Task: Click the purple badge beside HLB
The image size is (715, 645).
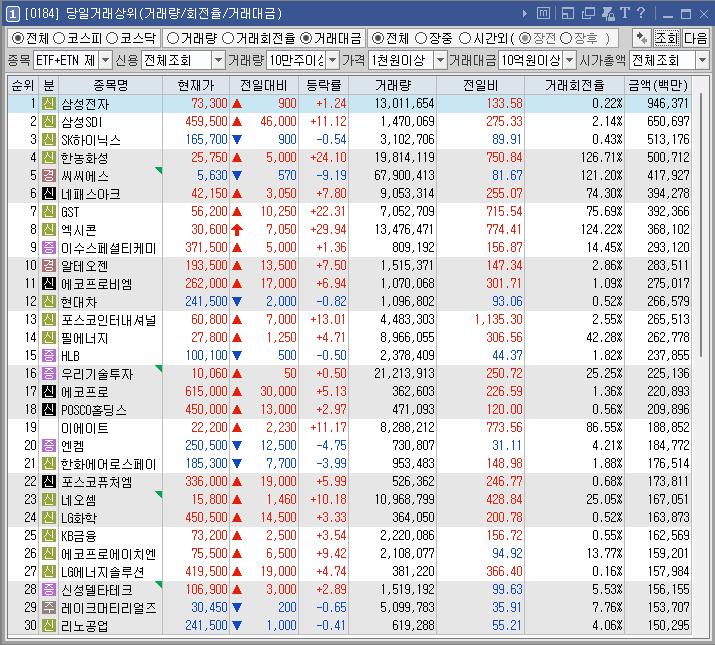Action: (x=49, y=355)
